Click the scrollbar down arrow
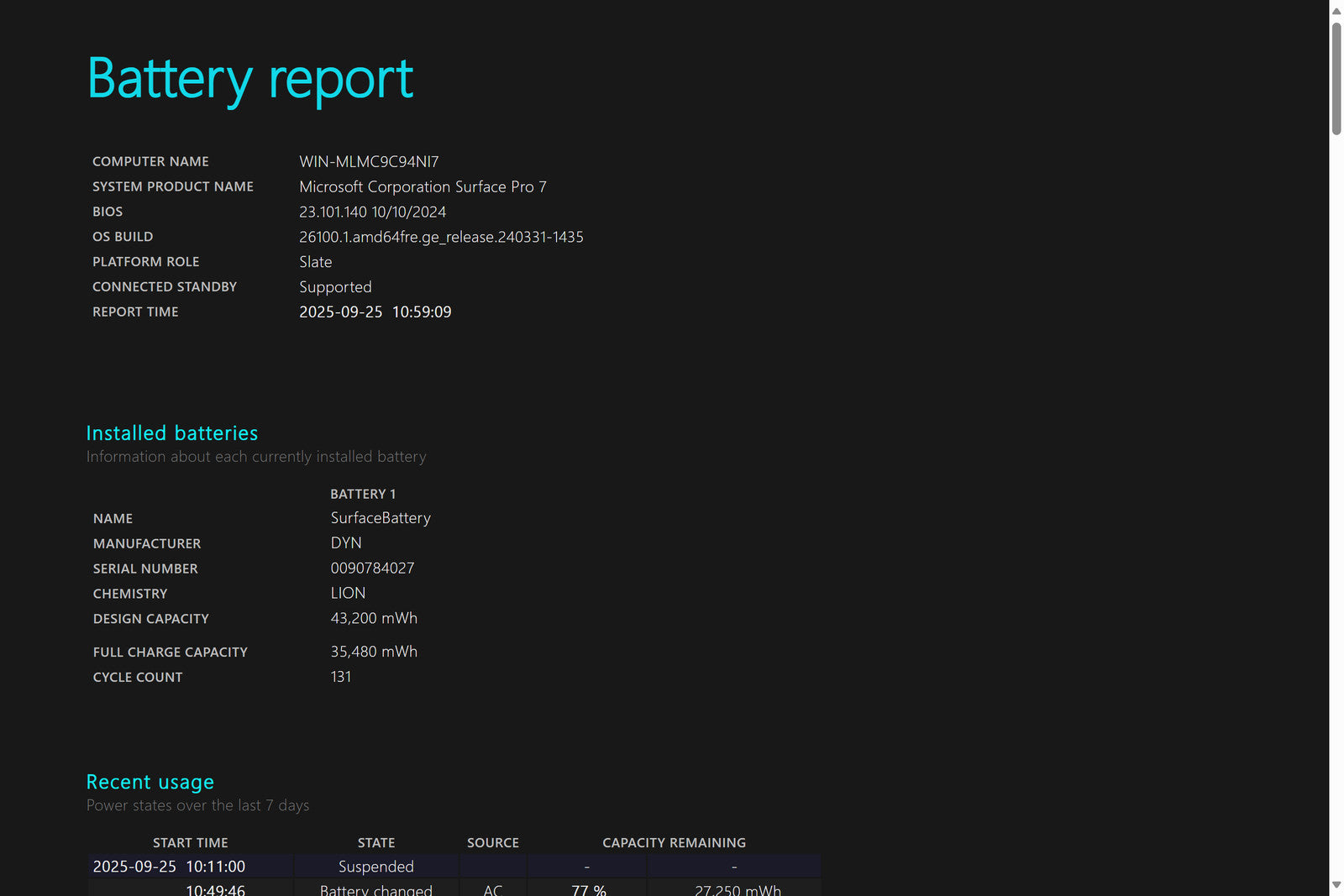Screen dimensions: 1344x896 [1336, 885]
